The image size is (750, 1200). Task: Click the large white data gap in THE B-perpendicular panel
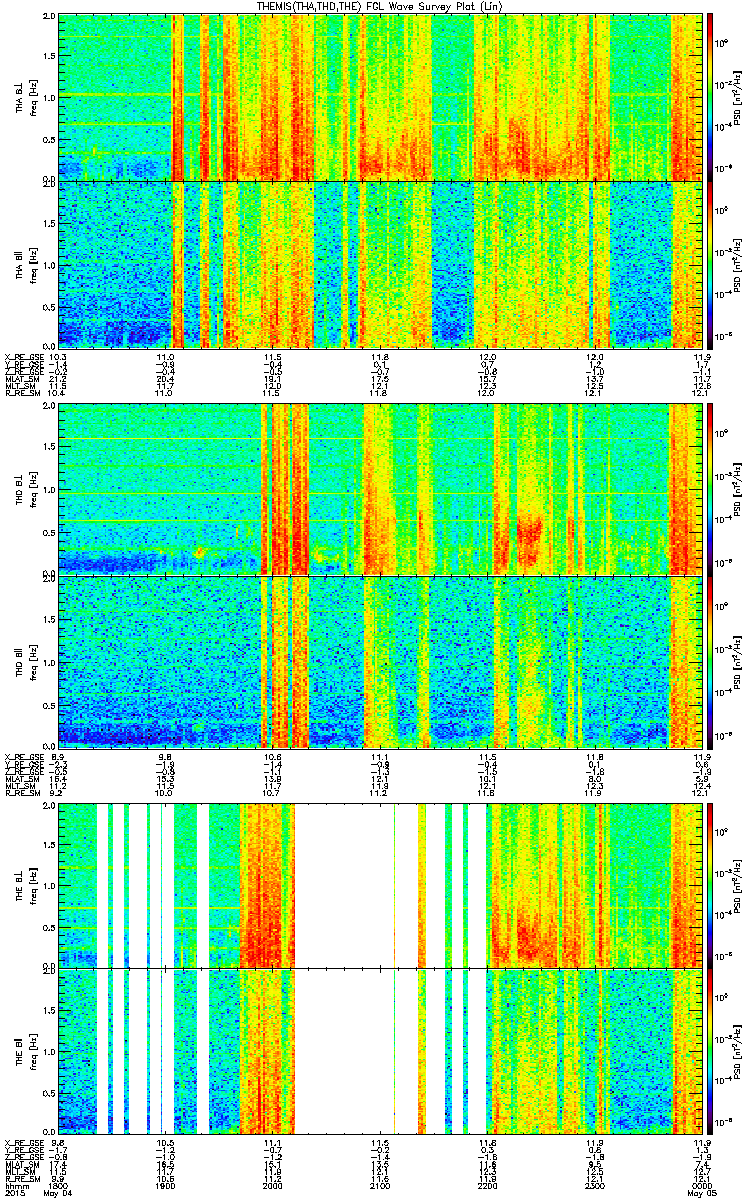pyautogui.click(x=345, y=885)
